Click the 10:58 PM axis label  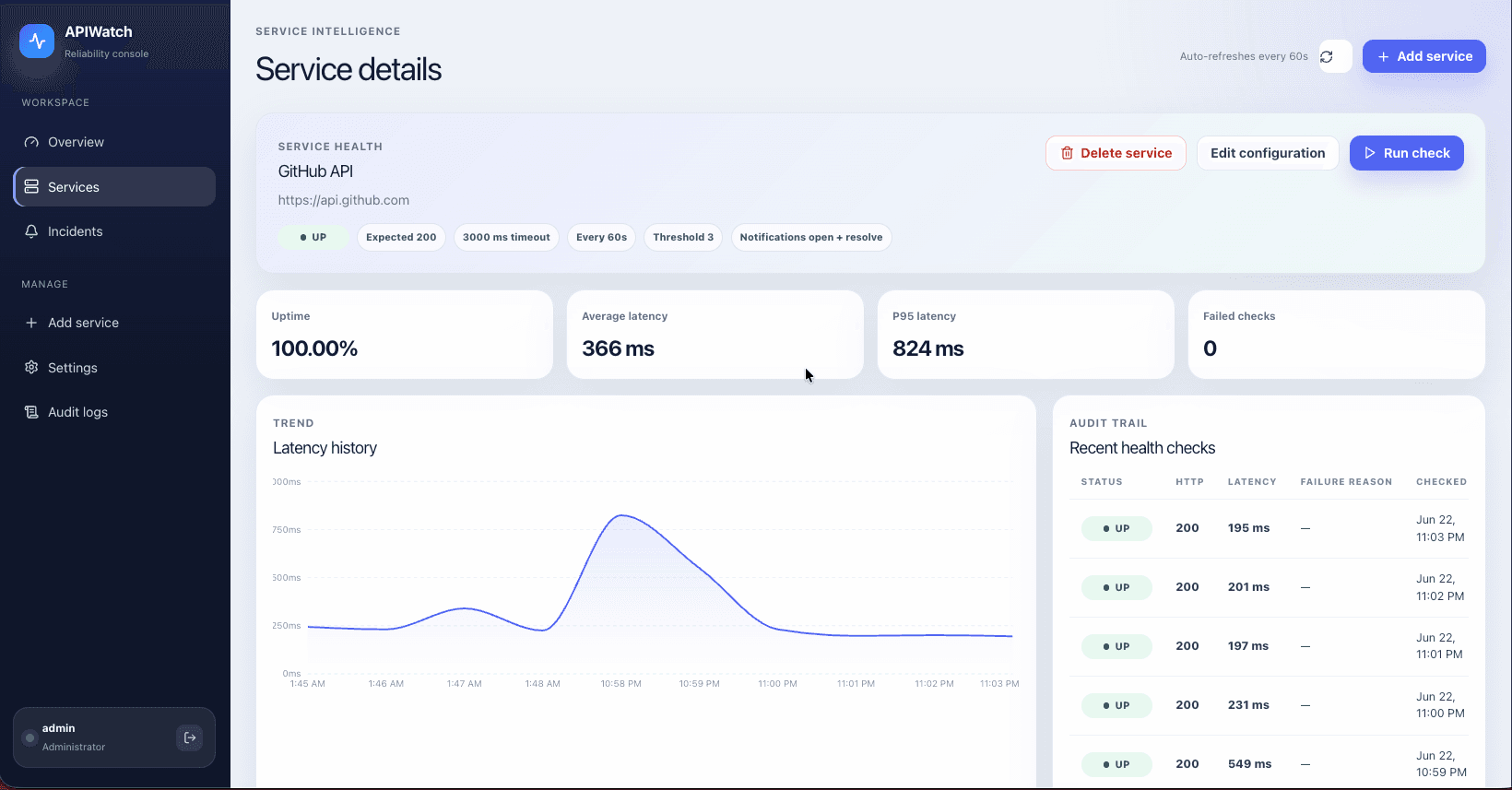[x=620, y=684]
